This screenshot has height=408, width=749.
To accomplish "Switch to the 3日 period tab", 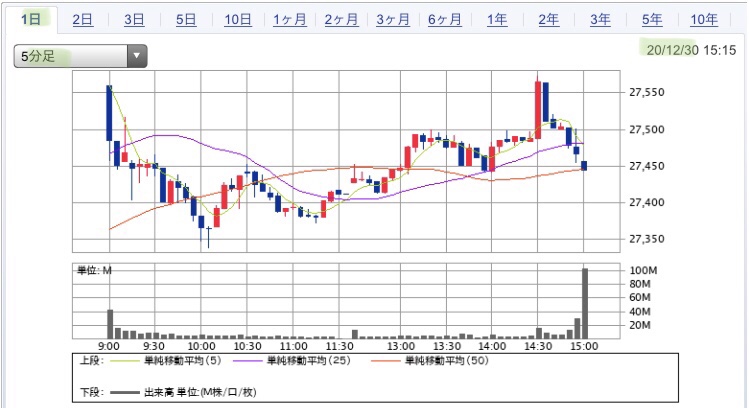I will pos(134,20).
